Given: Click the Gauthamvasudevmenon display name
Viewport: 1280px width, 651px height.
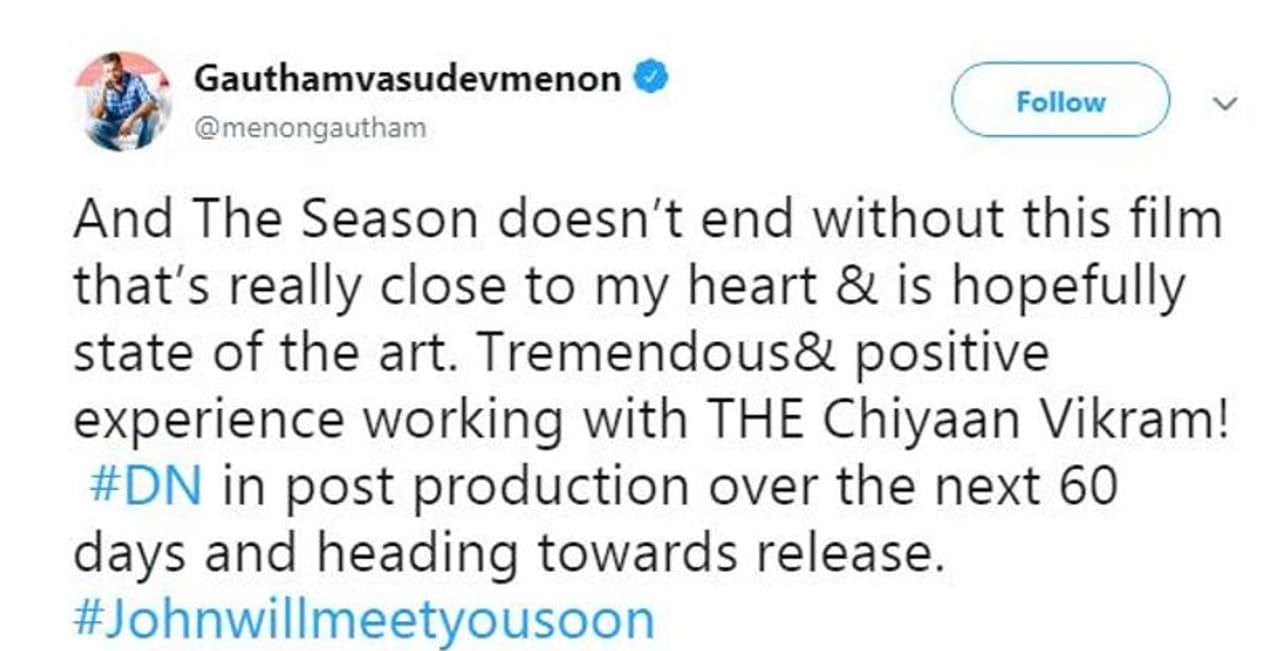Looking at the screenshot, I should click(x=407, y=79).
